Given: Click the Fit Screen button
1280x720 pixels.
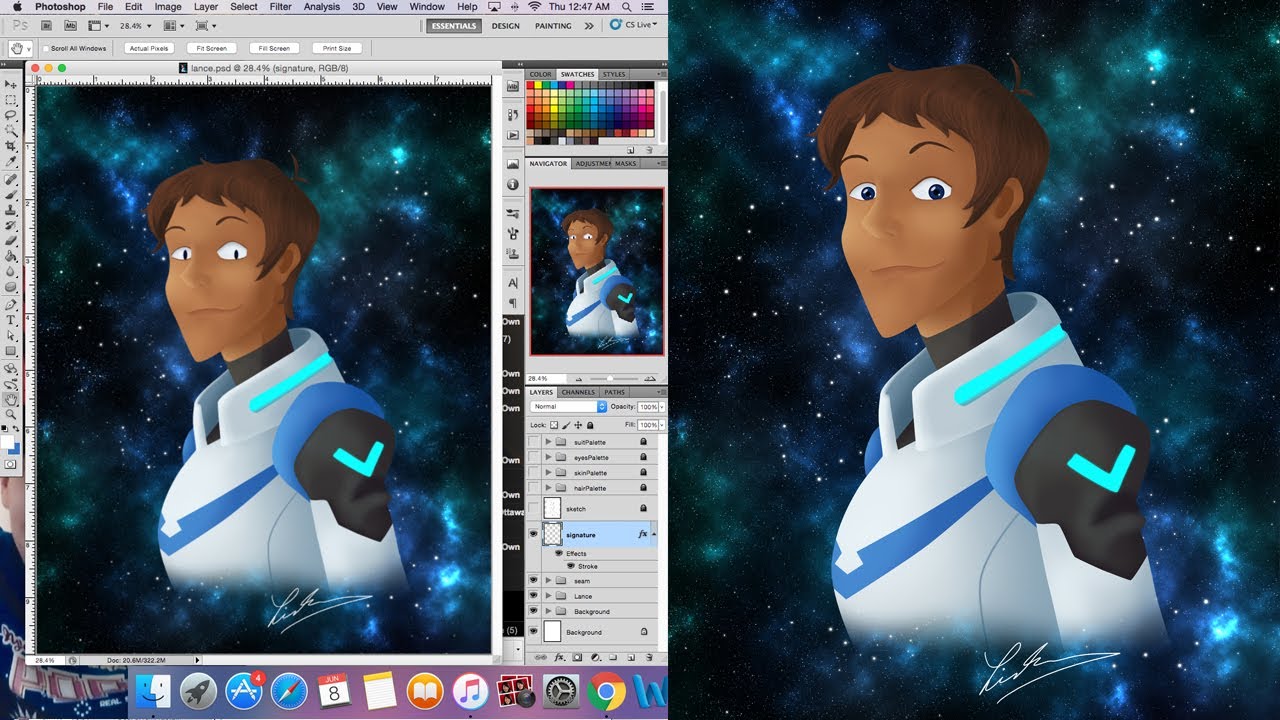Looking at the screenshot, I should point(212,48).
